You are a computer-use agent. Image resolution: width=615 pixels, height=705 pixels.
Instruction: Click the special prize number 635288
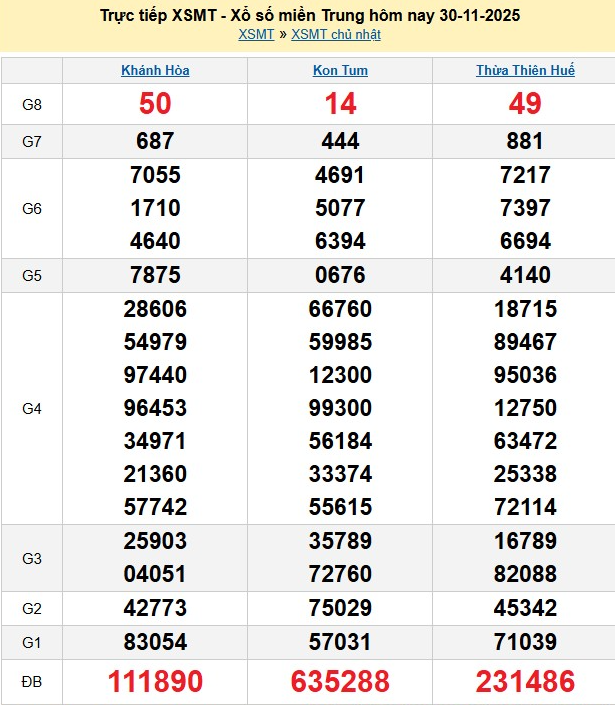pyautogui.click(x=340, y=682)
